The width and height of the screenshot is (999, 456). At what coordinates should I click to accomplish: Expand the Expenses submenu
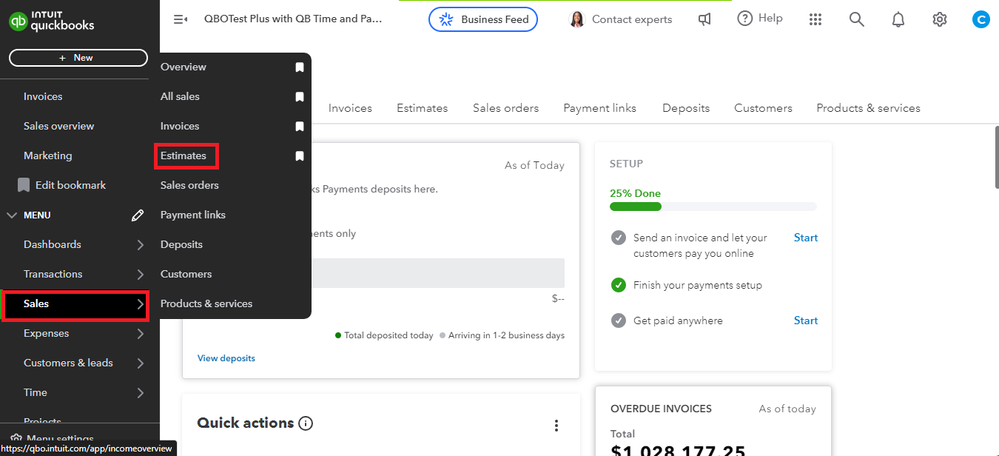pos(140,333)
